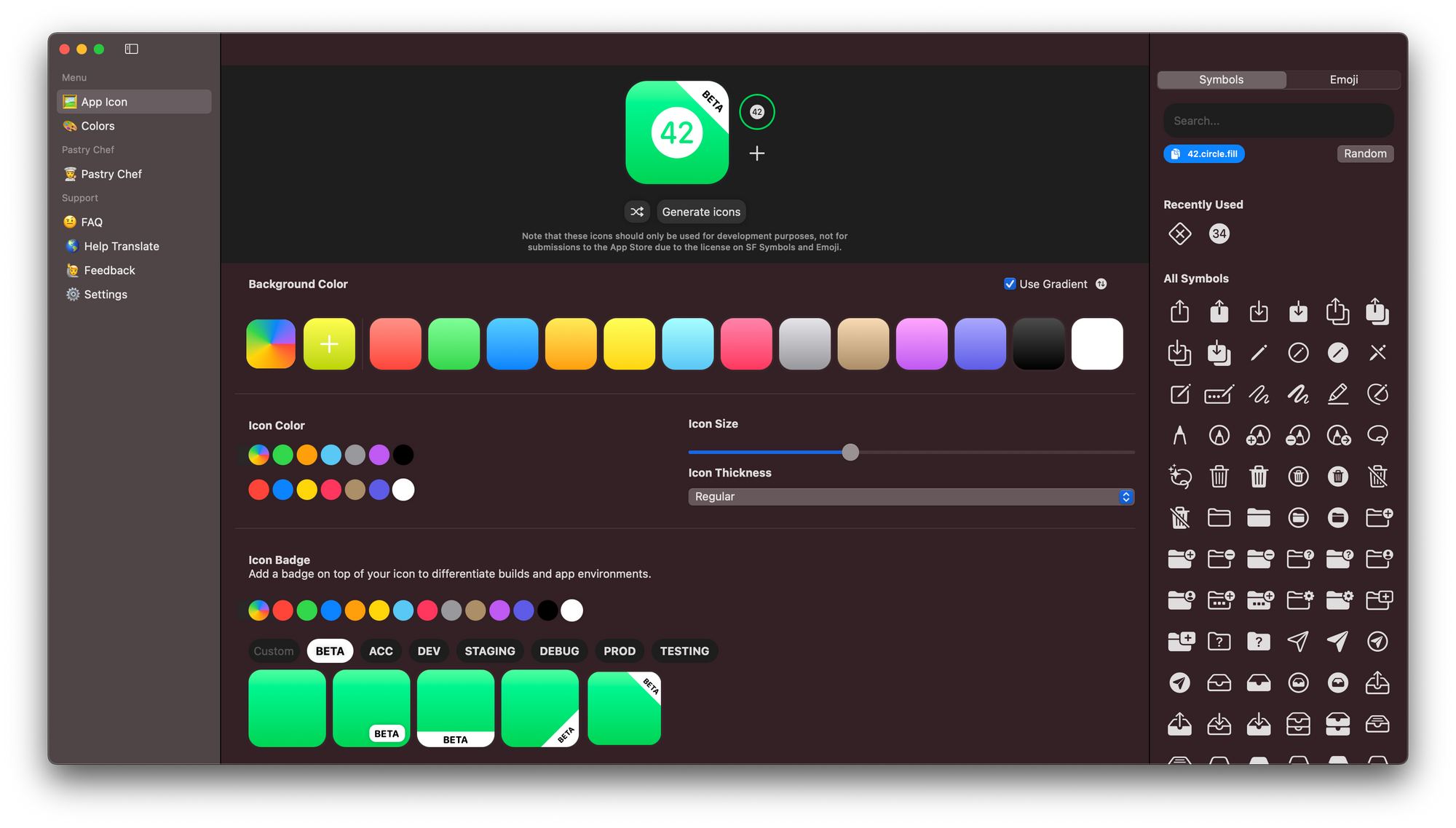Select the lasso with sparkles symbol

1180,477
